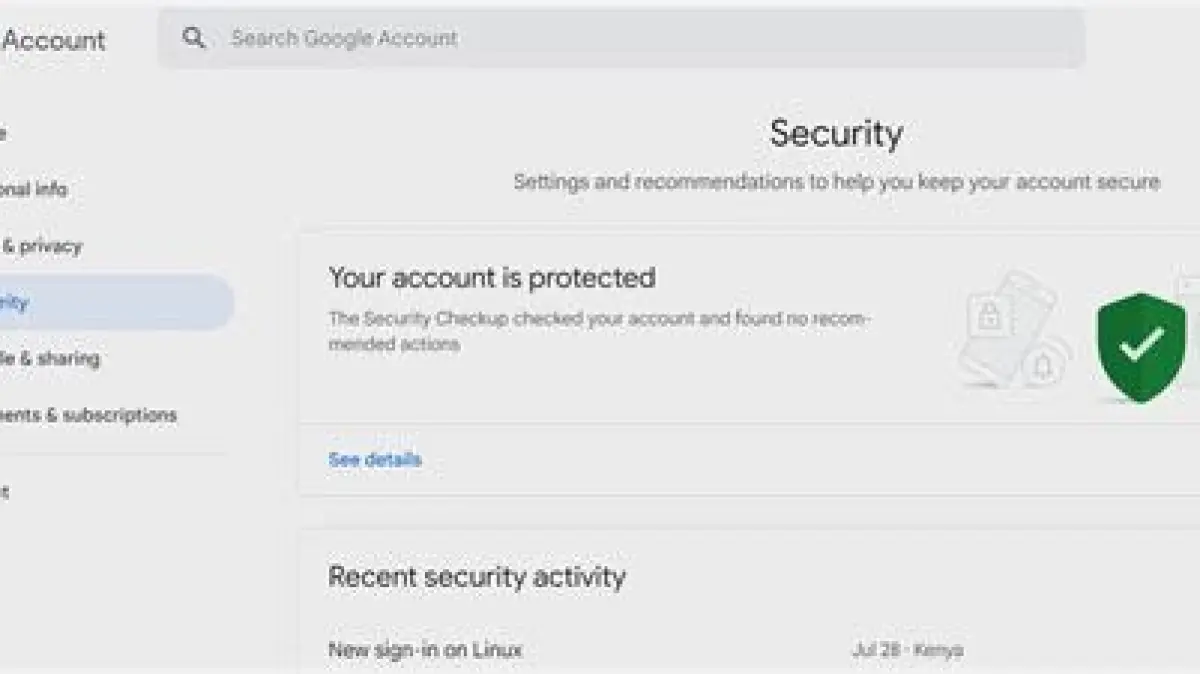Image resolution: width=1200 pixels, height=674 pixels.
Task: Click the Jul 28 Kenya activity detail
Action: pos(907,650)
